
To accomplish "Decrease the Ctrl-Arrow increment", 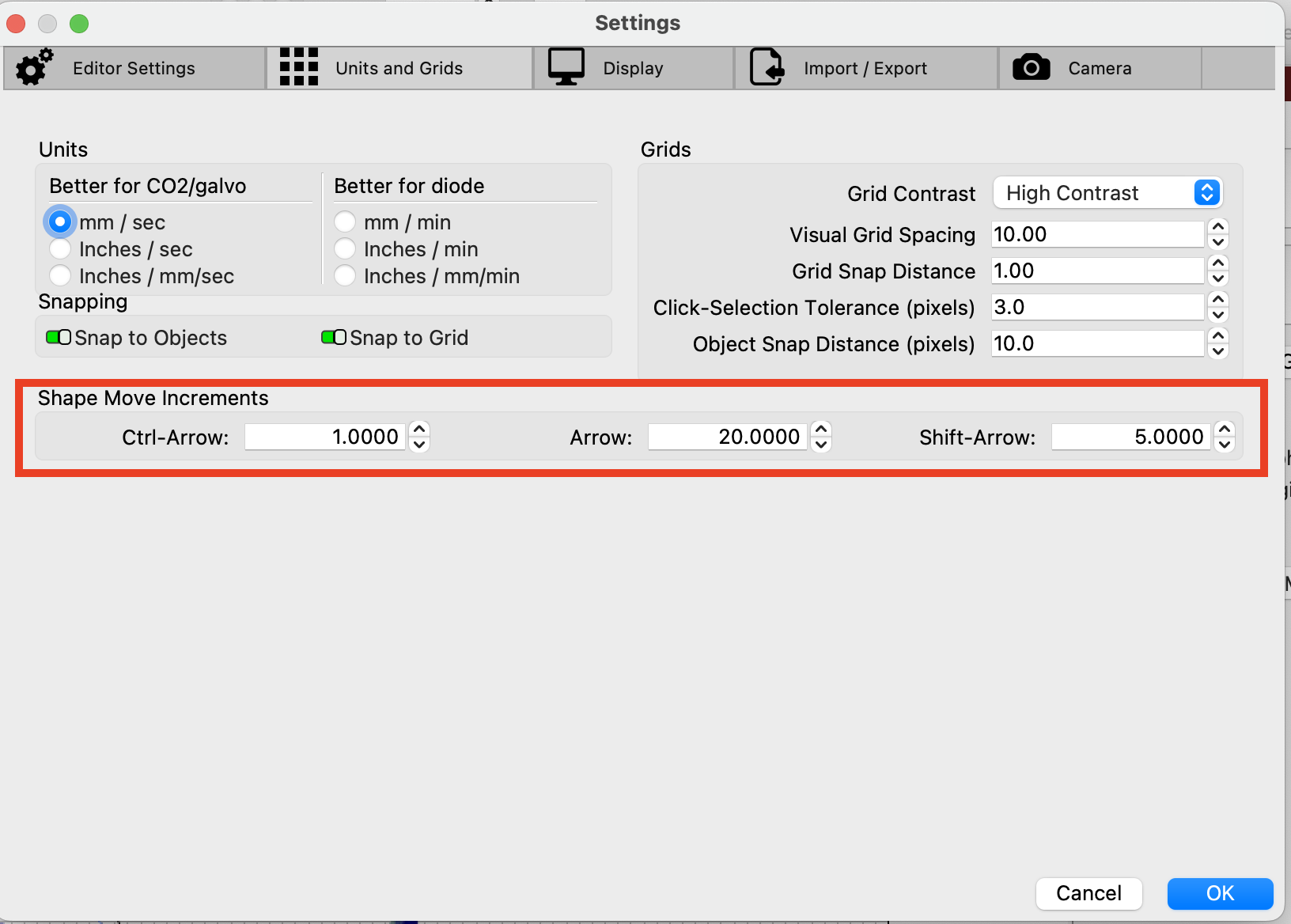I will pos(419,445).
